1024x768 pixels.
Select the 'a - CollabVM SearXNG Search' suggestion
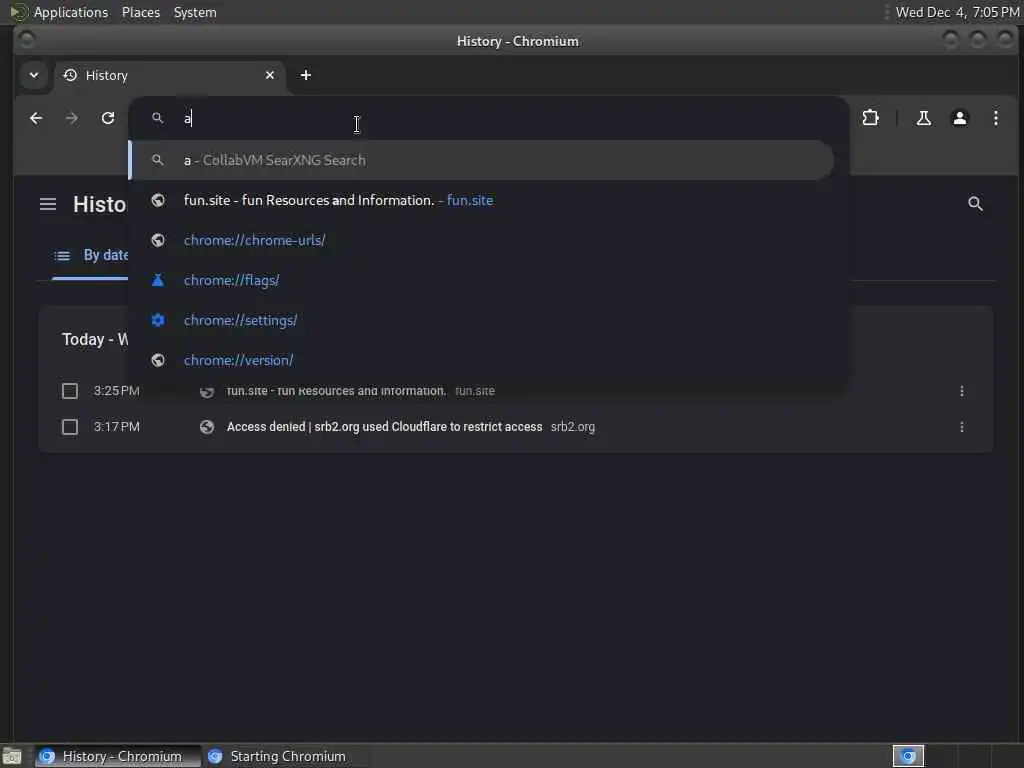click(x=481, y=160)
